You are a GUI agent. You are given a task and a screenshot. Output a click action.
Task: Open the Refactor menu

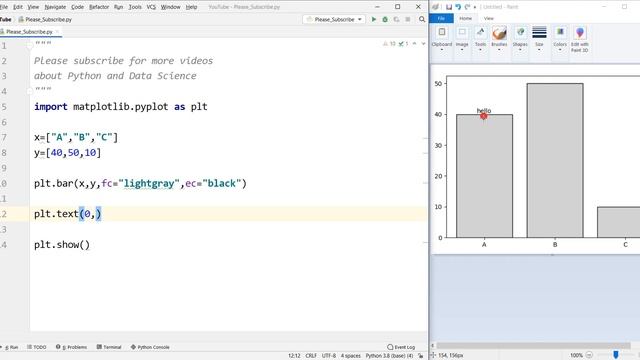coord(99,7)
